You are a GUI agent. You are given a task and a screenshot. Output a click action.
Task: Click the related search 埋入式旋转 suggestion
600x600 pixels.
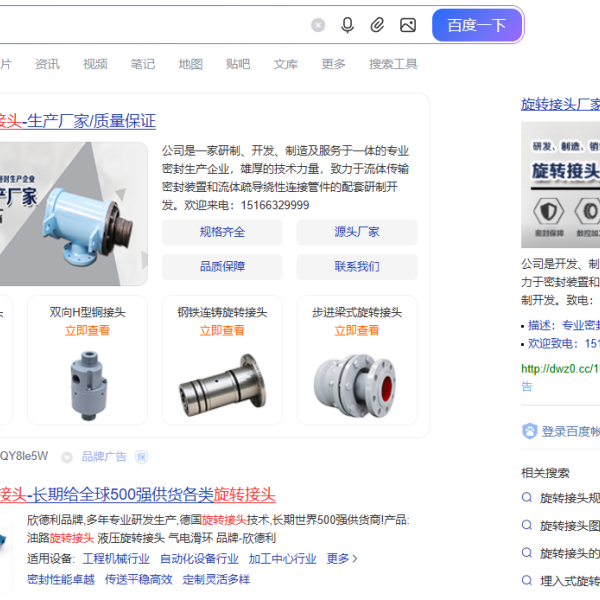tap(570, 582)
